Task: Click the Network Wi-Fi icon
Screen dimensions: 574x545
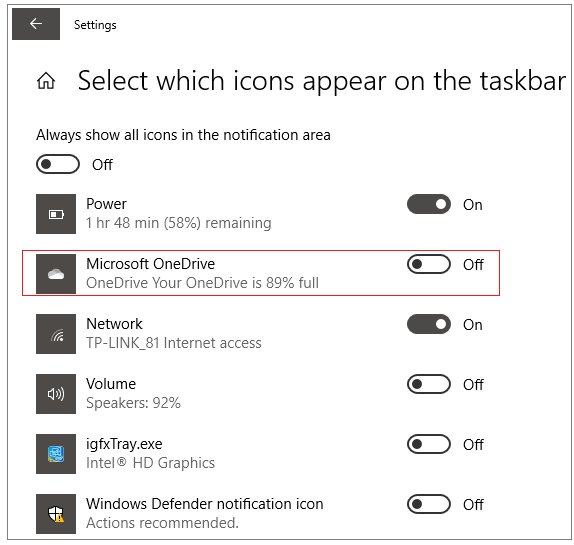Action: tap(56, 334)
